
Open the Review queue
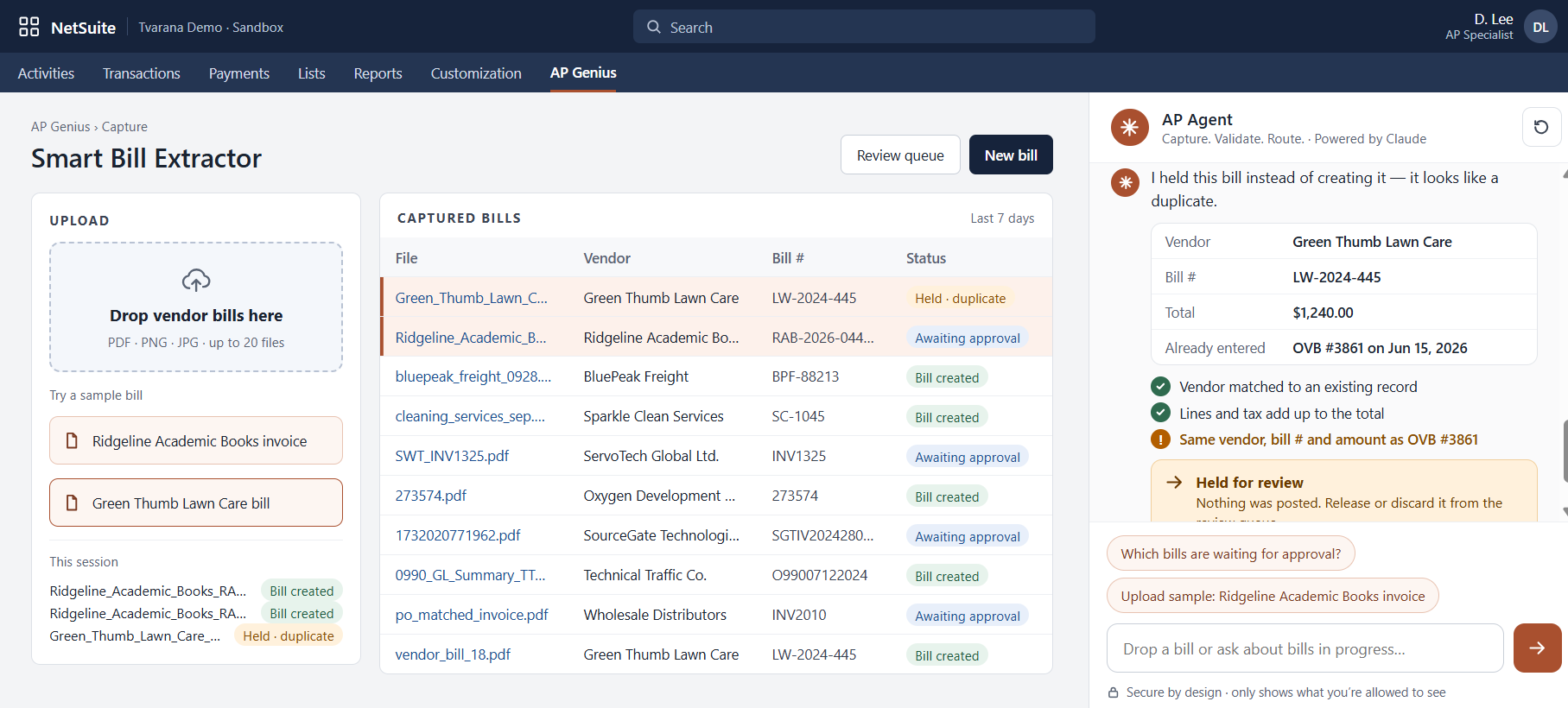coord(900,155)
